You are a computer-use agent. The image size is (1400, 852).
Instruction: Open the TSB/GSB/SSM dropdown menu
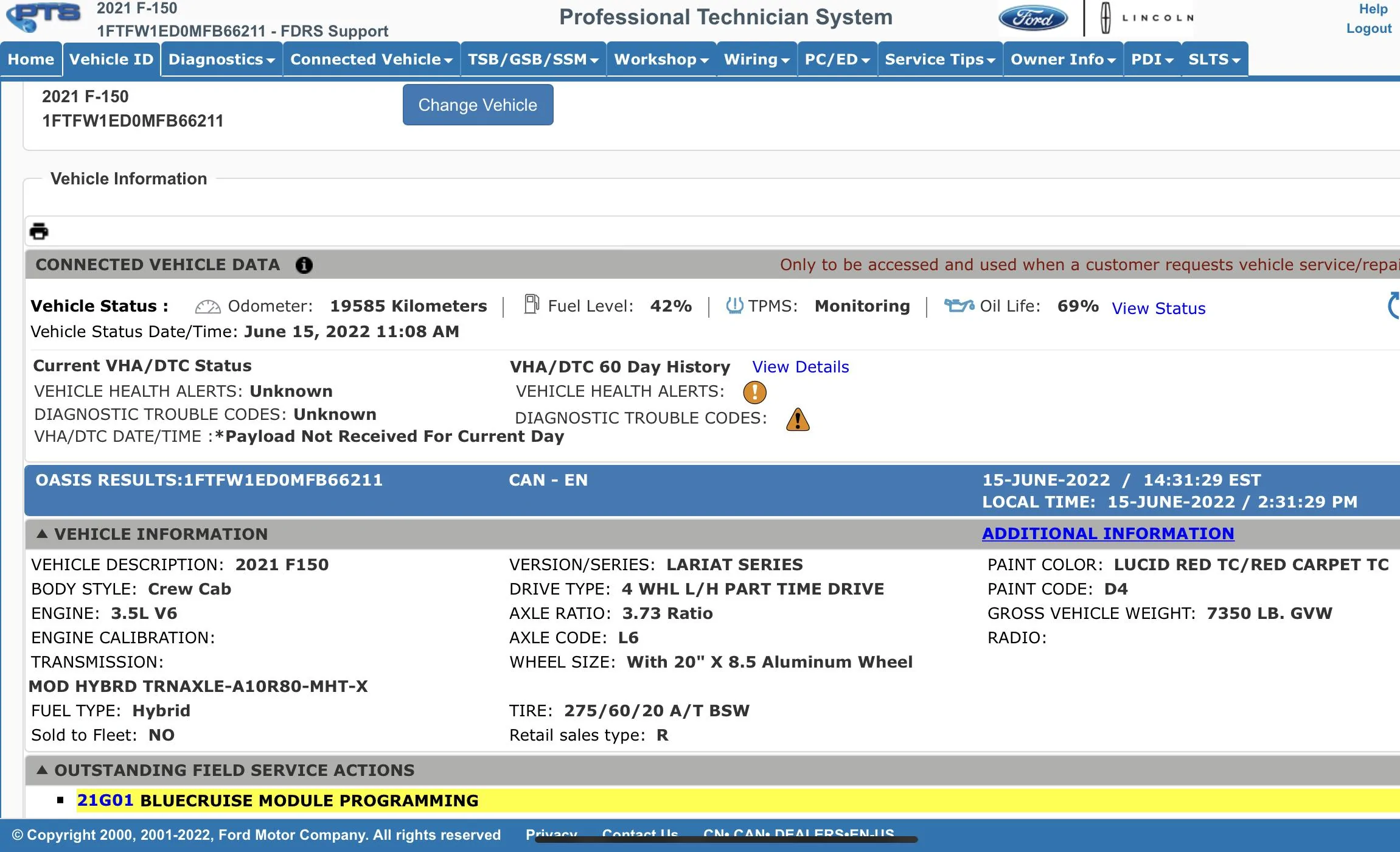pyautogui.click(x=533, y=60)
